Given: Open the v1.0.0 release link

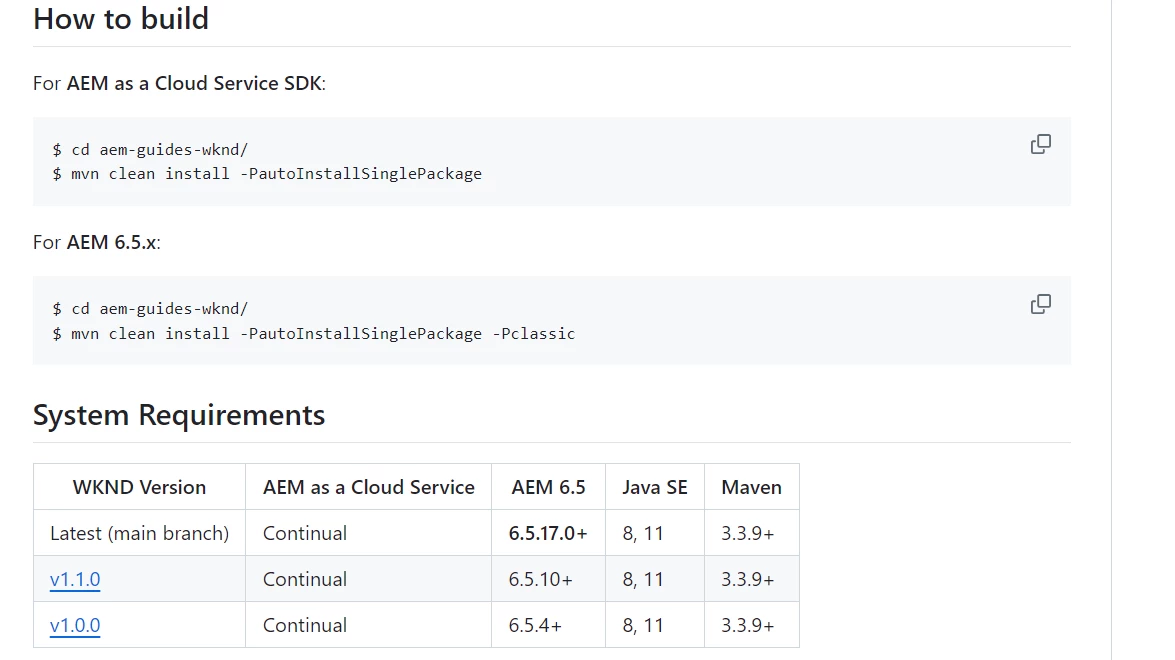Looking at the screenshot, I should coord(75,625).
